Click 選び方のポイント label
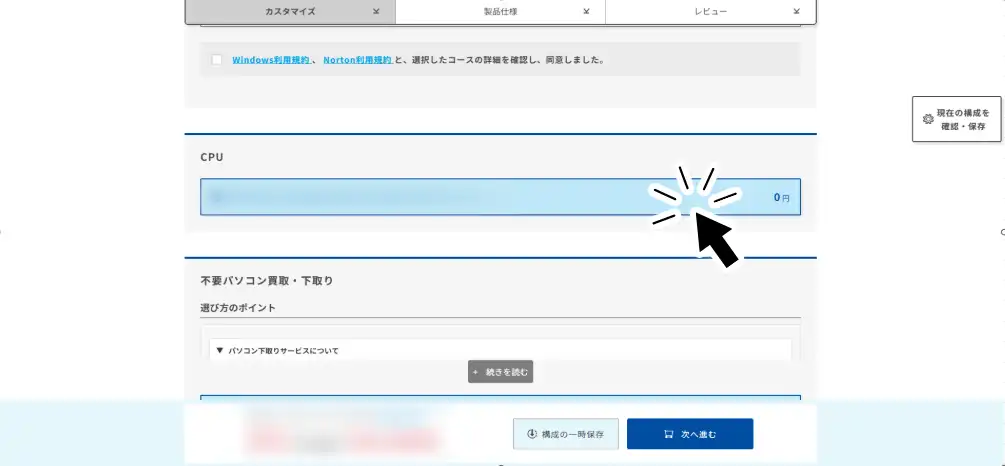 [238, 308]
